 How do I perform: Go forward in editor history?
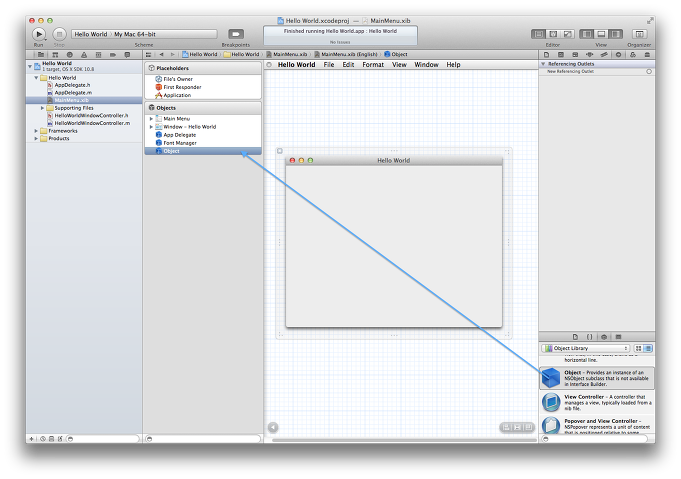[x=172, y=55]
